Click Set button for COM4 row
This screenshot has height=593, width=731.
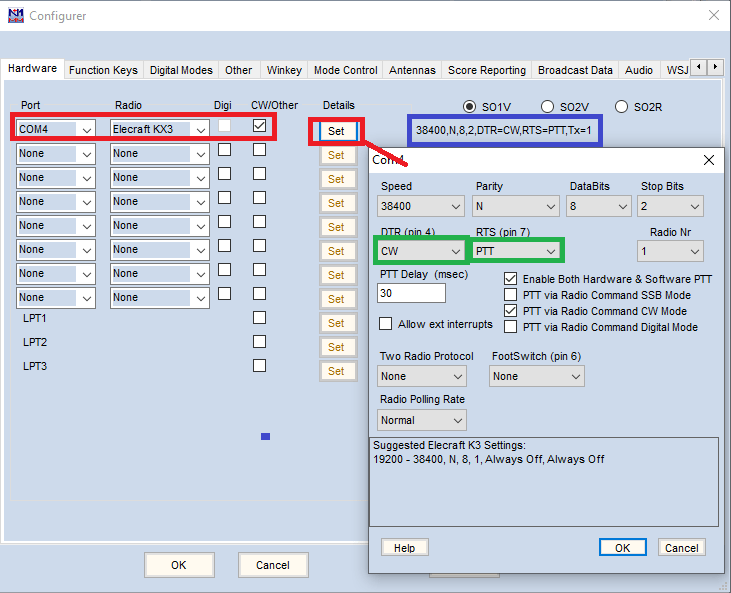pyautogui.click(x=336, y=131)
